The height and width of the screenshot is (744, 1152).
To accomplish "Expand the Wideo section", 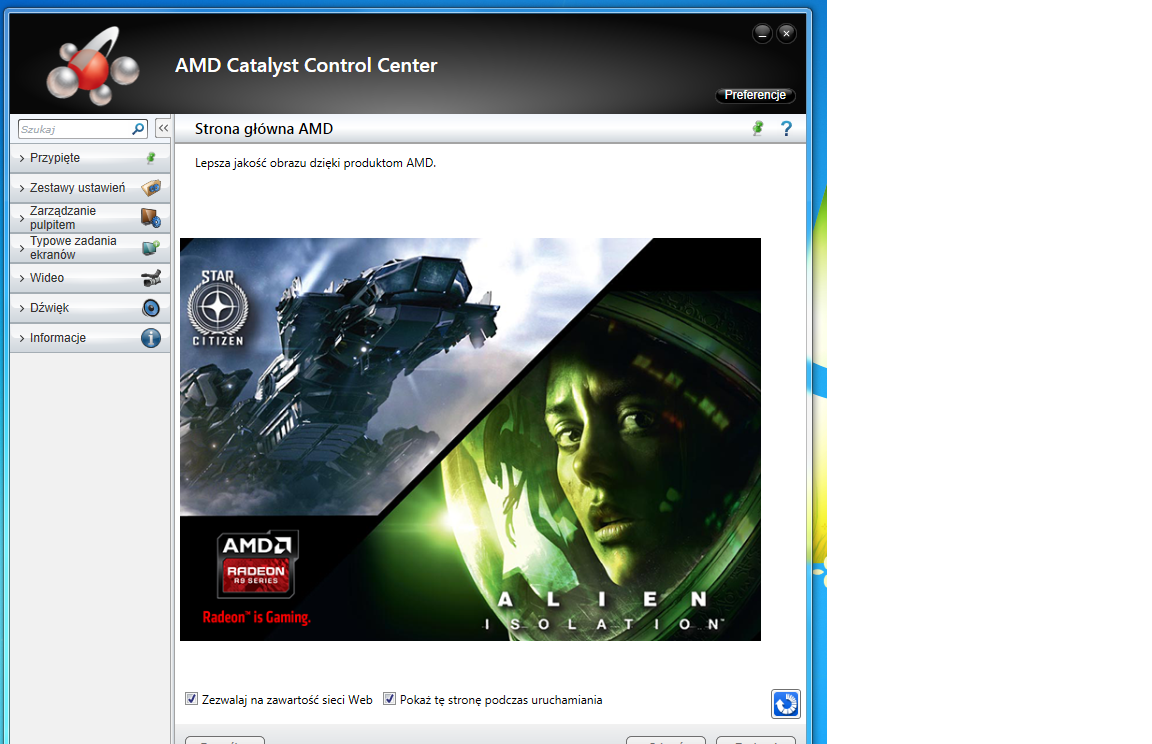I will [x=90, y=278].
